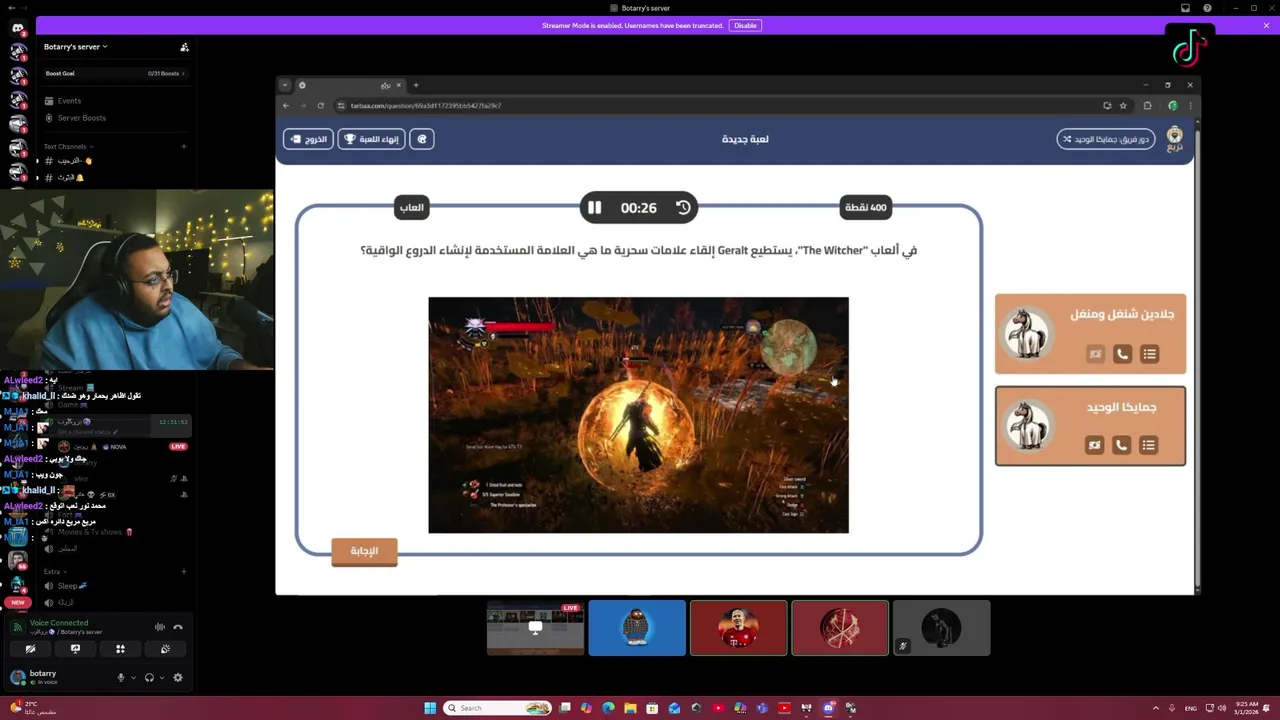Click the botarry user avatar
1280x720 pixels.
(x=17, y=677)
